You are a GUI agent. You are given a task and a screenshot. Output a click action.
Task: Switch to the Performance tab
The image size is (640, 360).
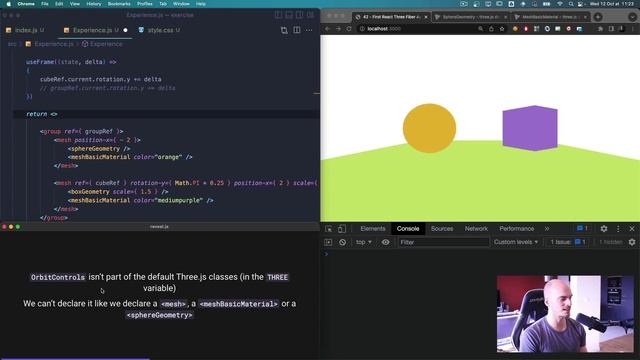516,229
